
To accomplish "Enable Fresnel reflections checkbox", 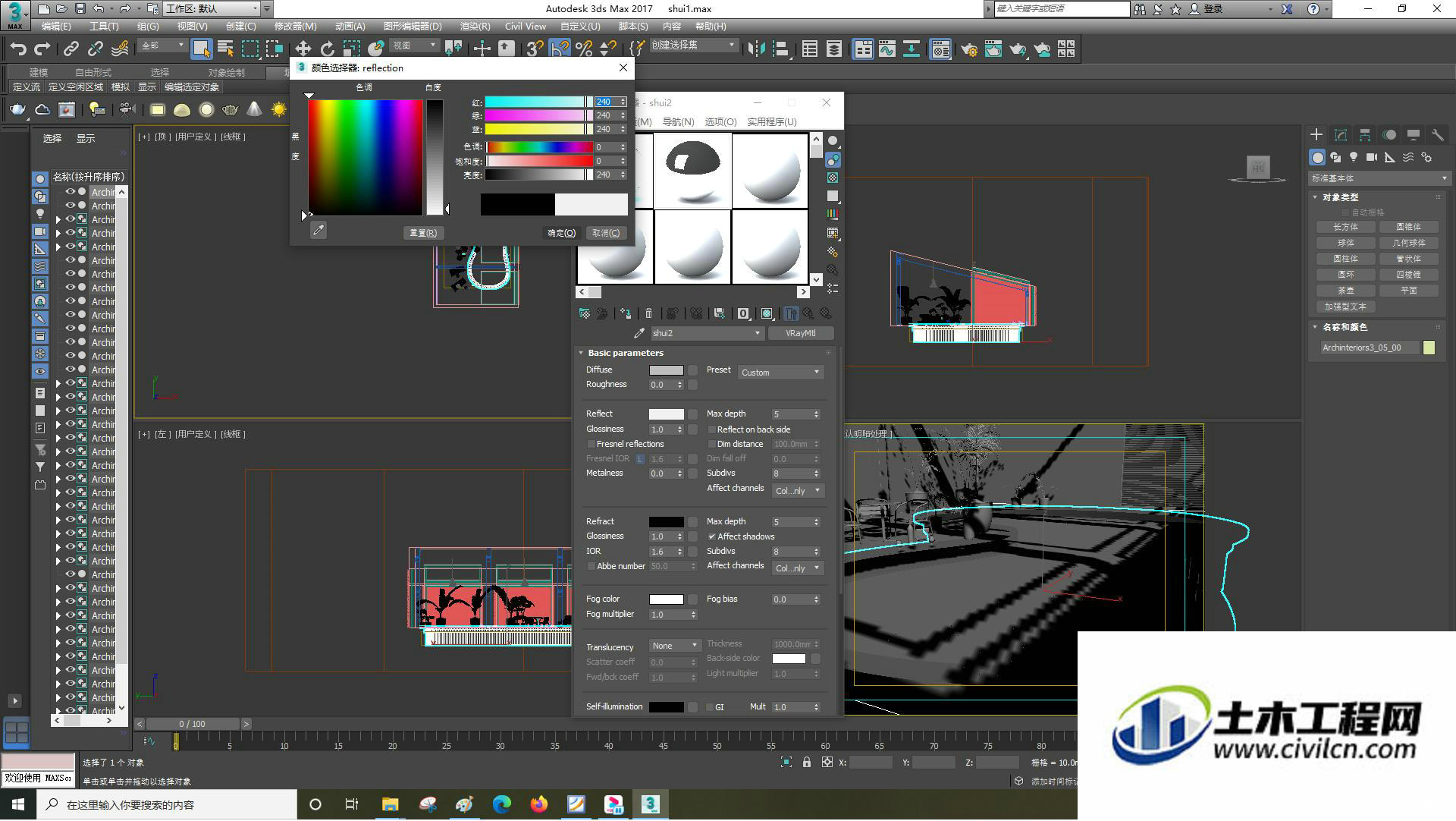I will 591,444.
